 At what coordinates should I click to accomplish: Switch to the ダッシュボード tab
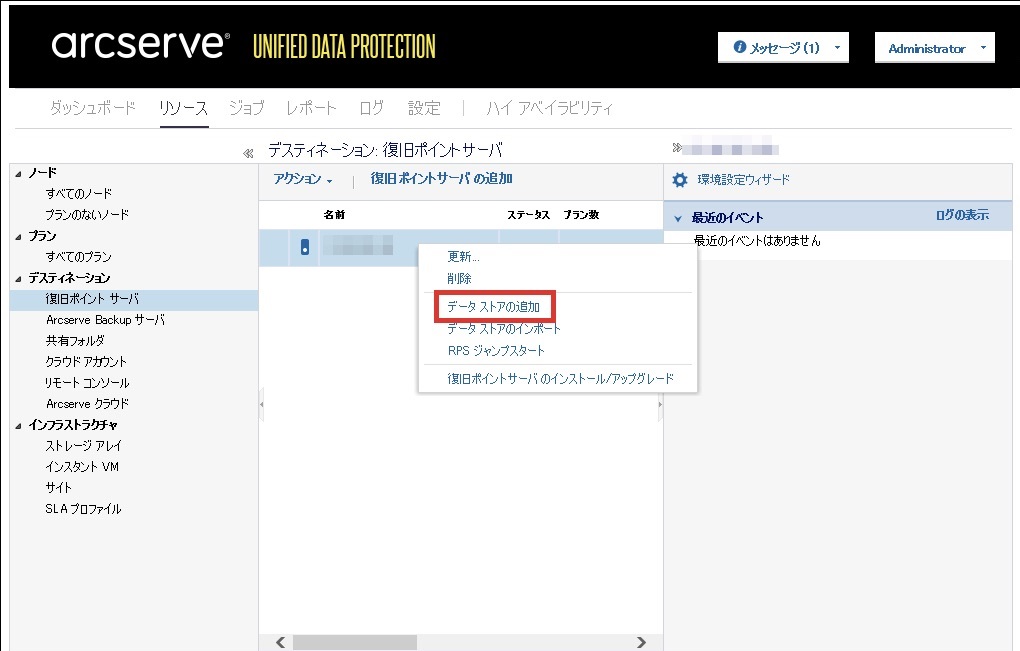click(92, 108)
